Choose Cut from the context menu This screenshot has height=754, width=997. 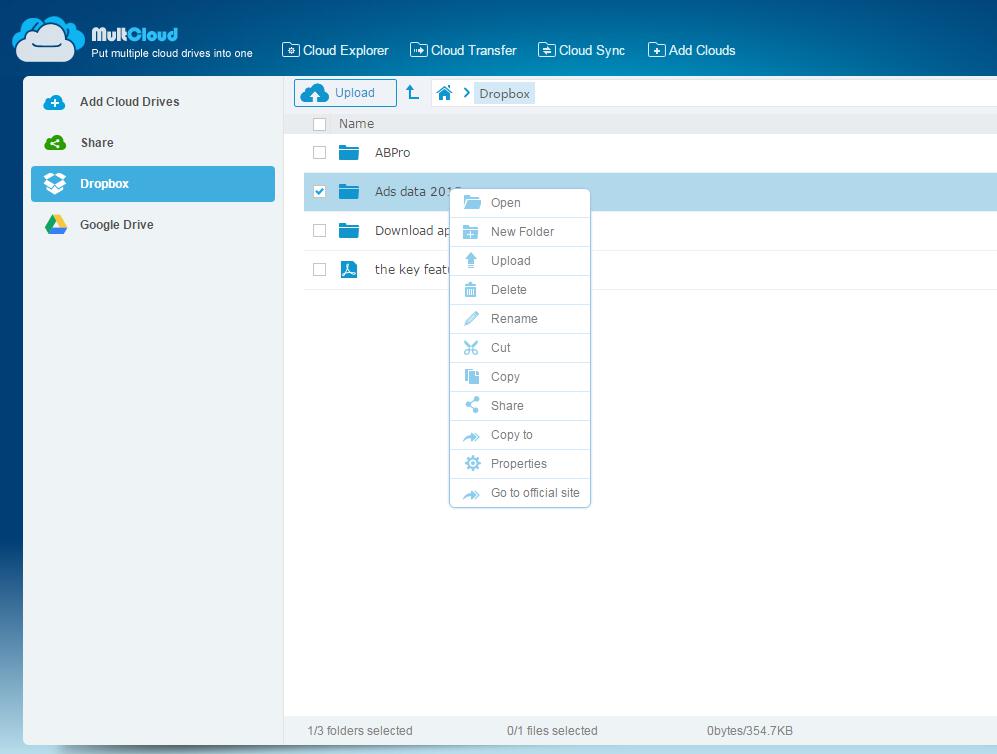tap(520, 348)
